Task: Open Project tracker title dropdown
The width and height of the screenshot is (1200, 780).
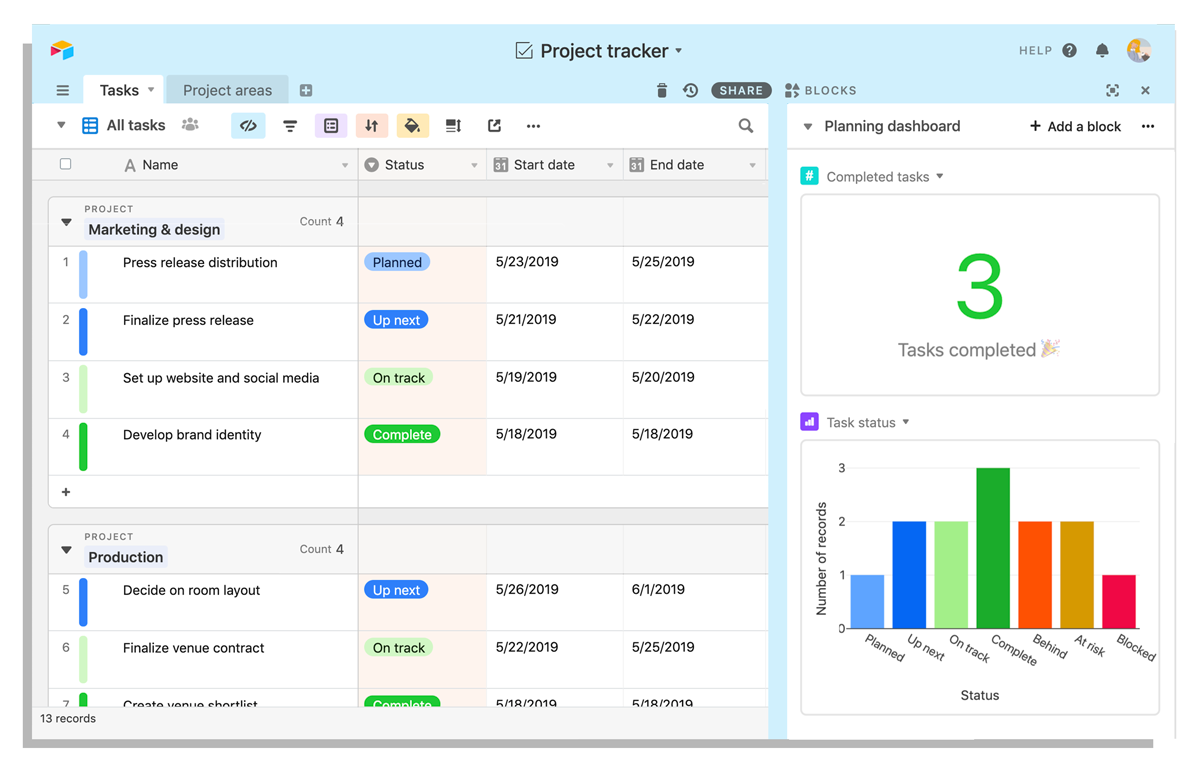Action: [679, 50]
